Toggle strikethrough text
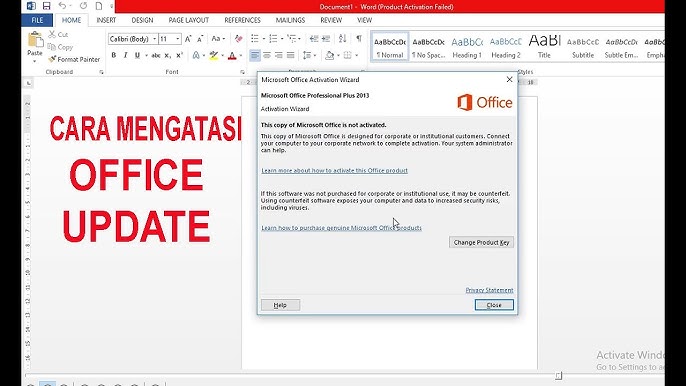The width and height of the screenshot is (686, 386). tap(155, 55)
